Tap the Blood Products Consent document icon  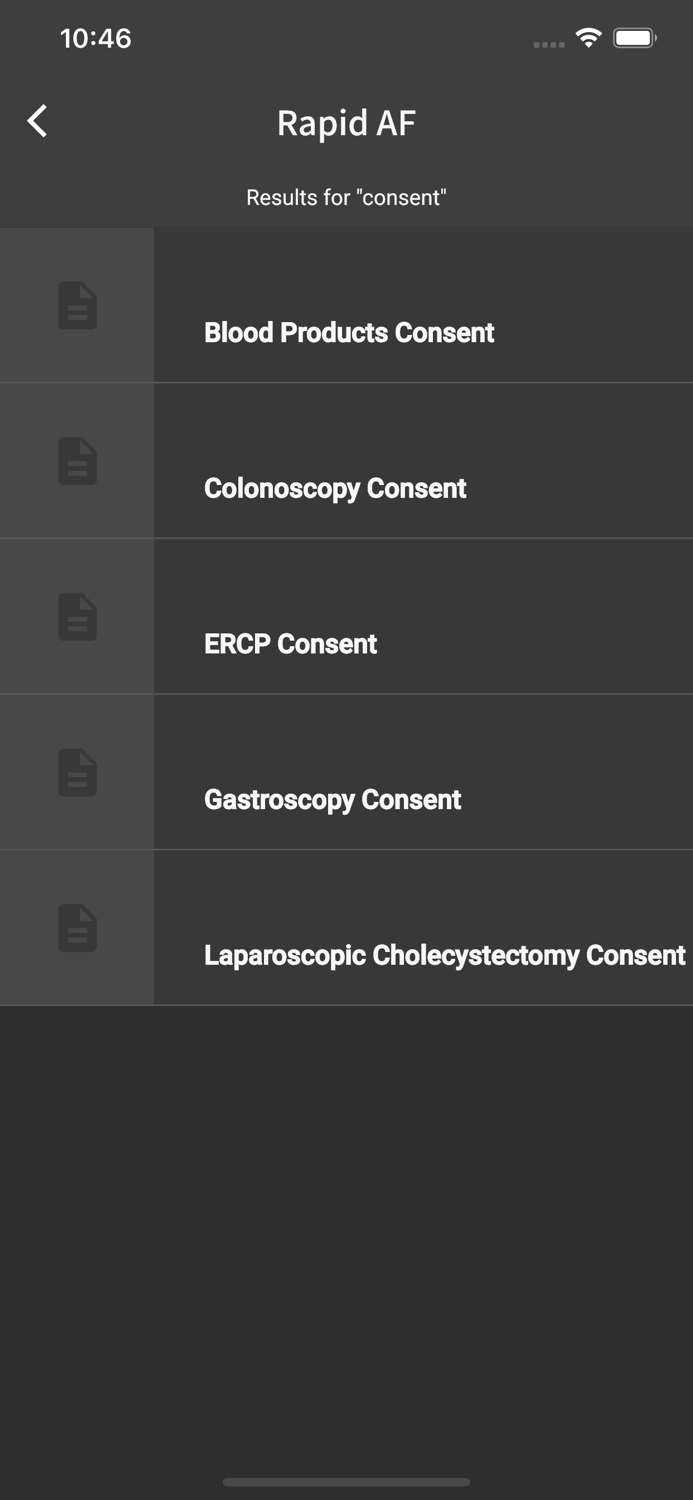77,306
